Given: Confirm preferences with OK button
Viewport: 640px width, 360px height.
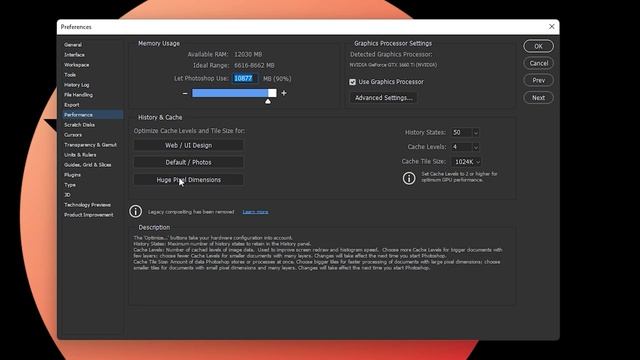Looking at the screenshot, I should [538, 46].
